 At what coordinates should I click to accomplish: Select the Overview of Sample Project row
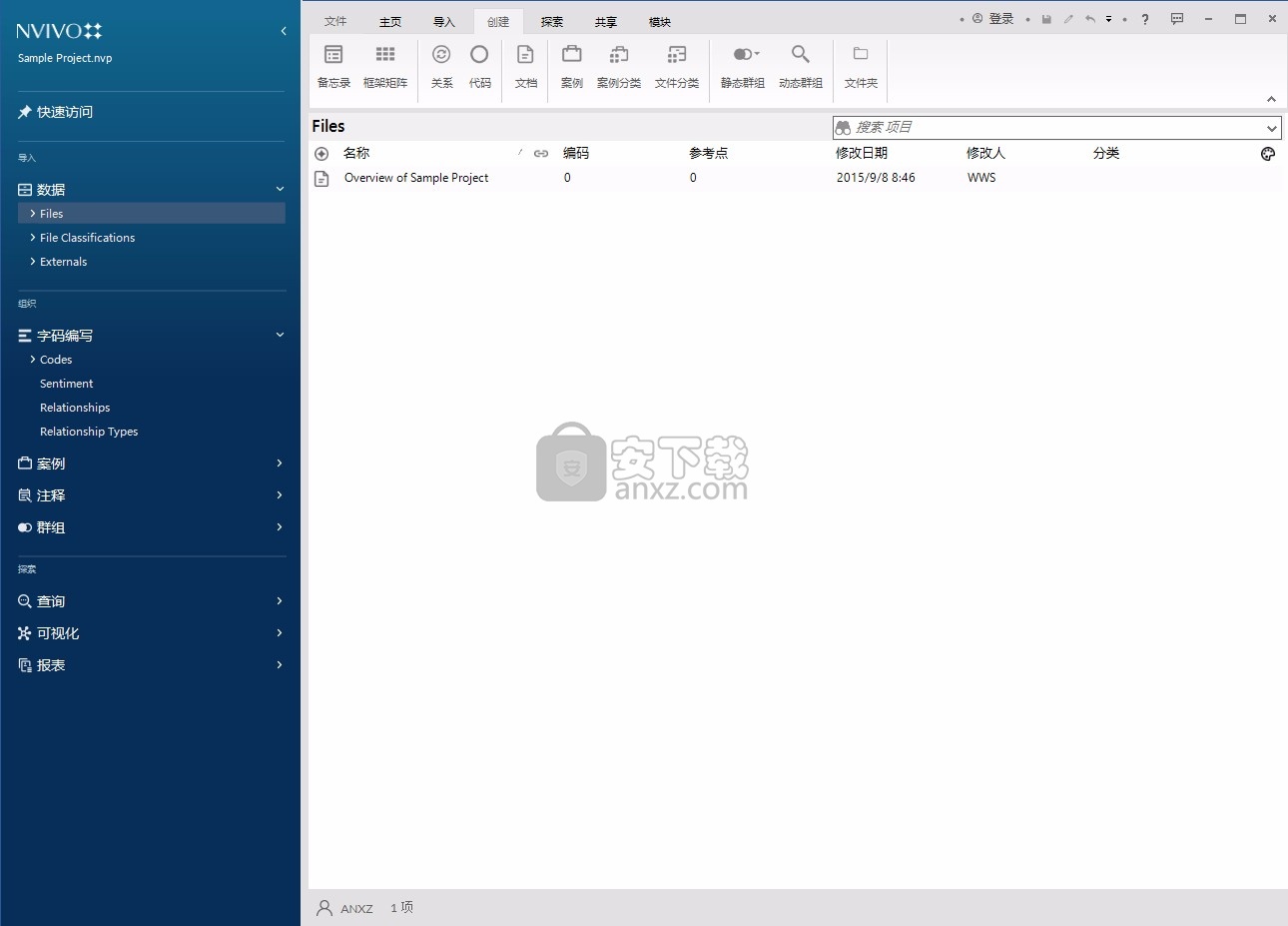coord(796,178)
